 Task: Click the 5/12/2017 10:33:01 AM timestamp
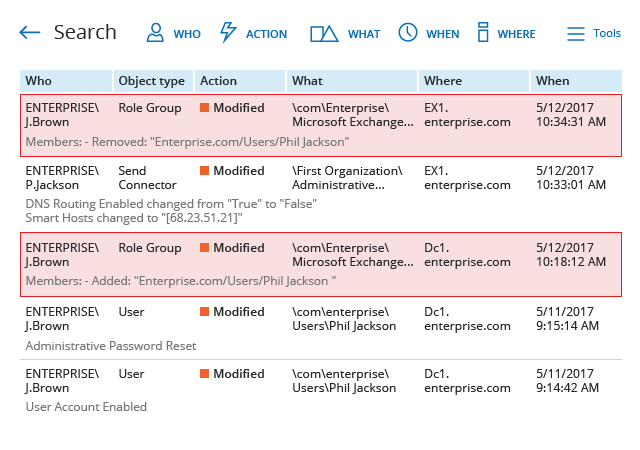571,178
